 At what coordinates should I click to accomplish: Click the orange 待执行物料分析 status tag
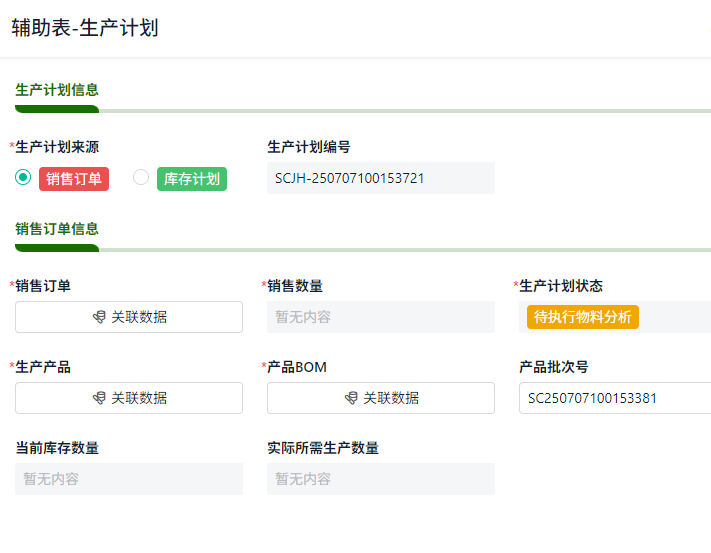tap(583, 317)
